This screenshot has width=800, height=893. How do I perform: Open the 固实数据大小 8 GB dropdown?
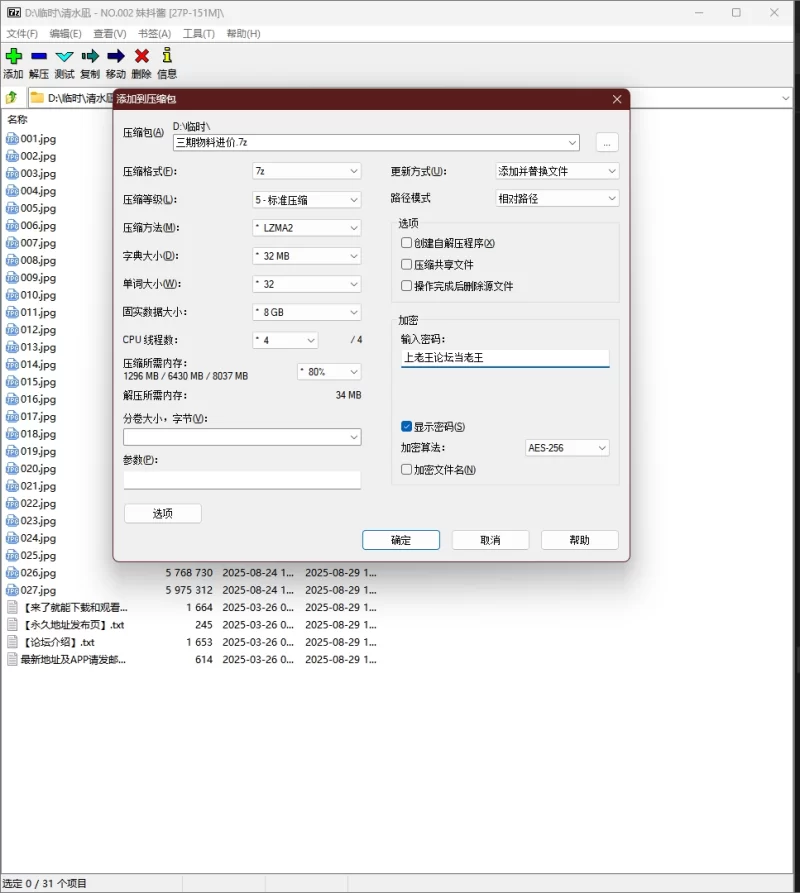tap(306, 312)
